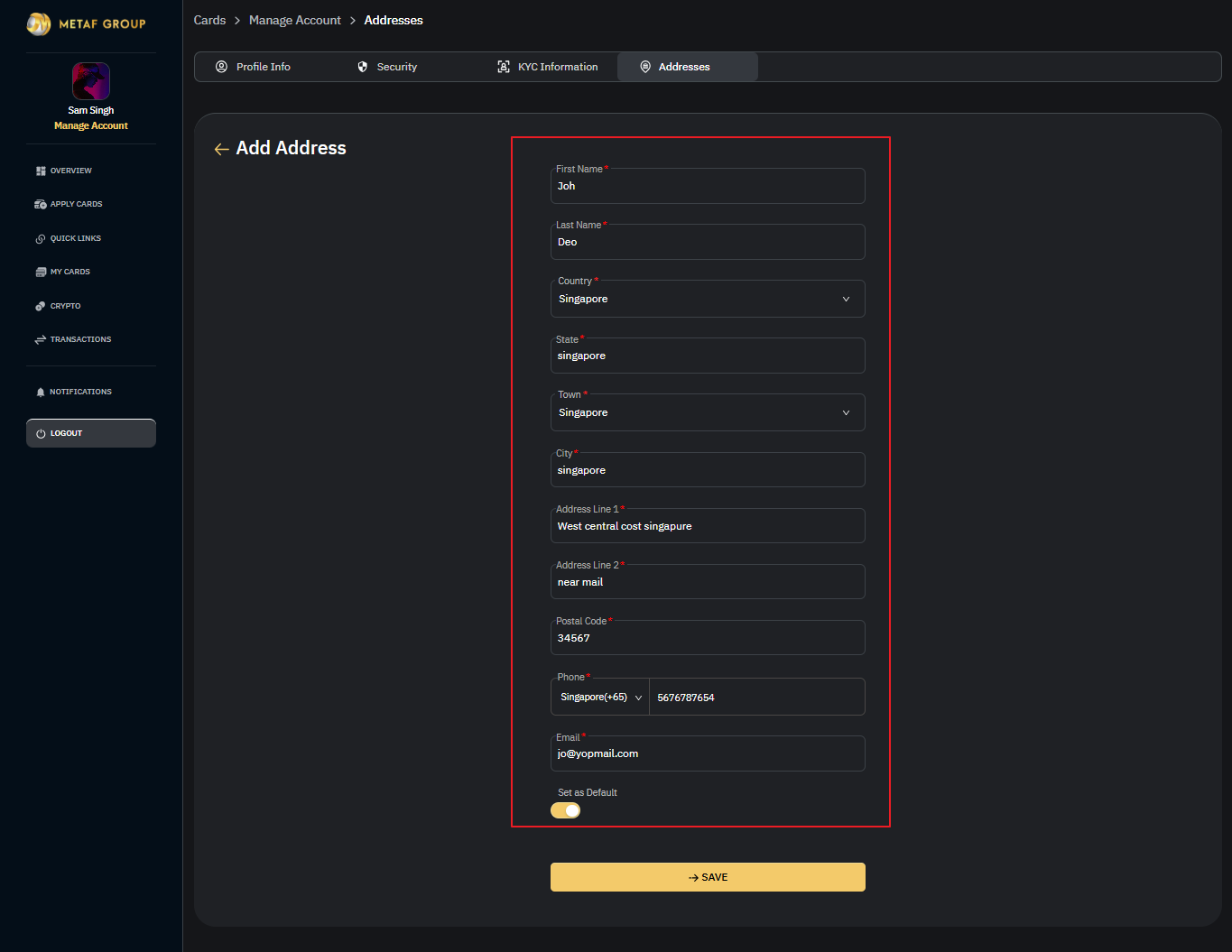Click the Notifications bell icon
The width and height of the screenshot is (1232, 952).
(41, 392)
